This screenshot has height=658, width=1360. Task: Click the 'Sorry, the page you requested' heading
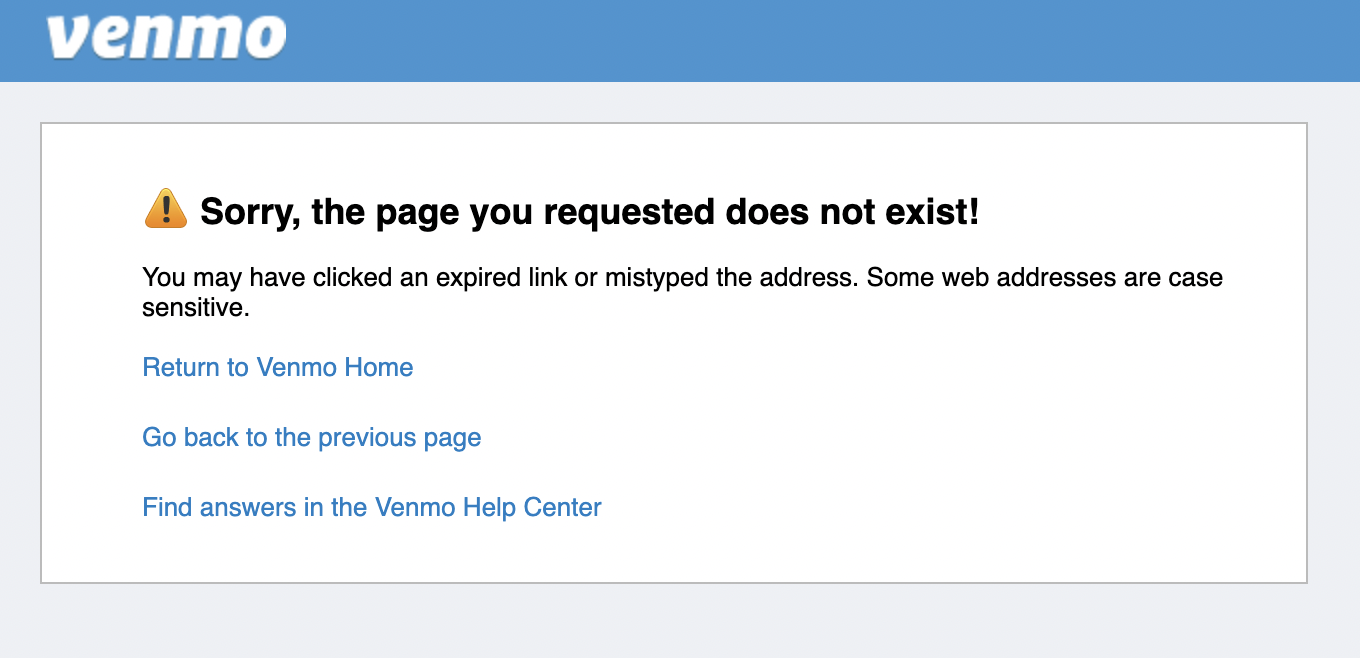pyautogui.click(x=589, y=211)
